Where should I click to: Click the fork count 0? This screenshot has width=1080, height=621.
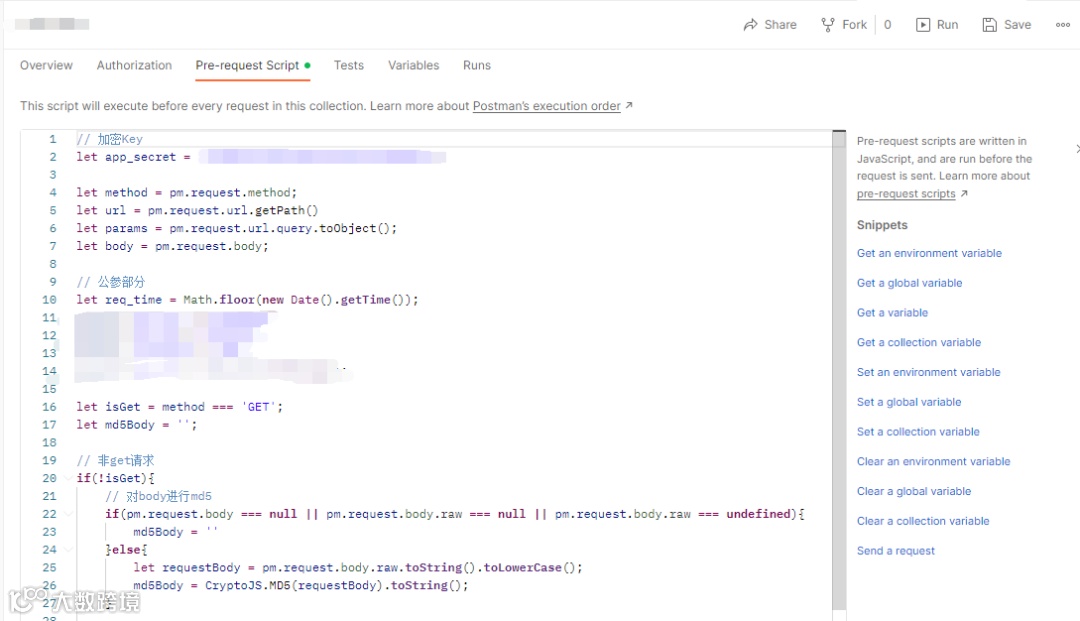[887, 25]
